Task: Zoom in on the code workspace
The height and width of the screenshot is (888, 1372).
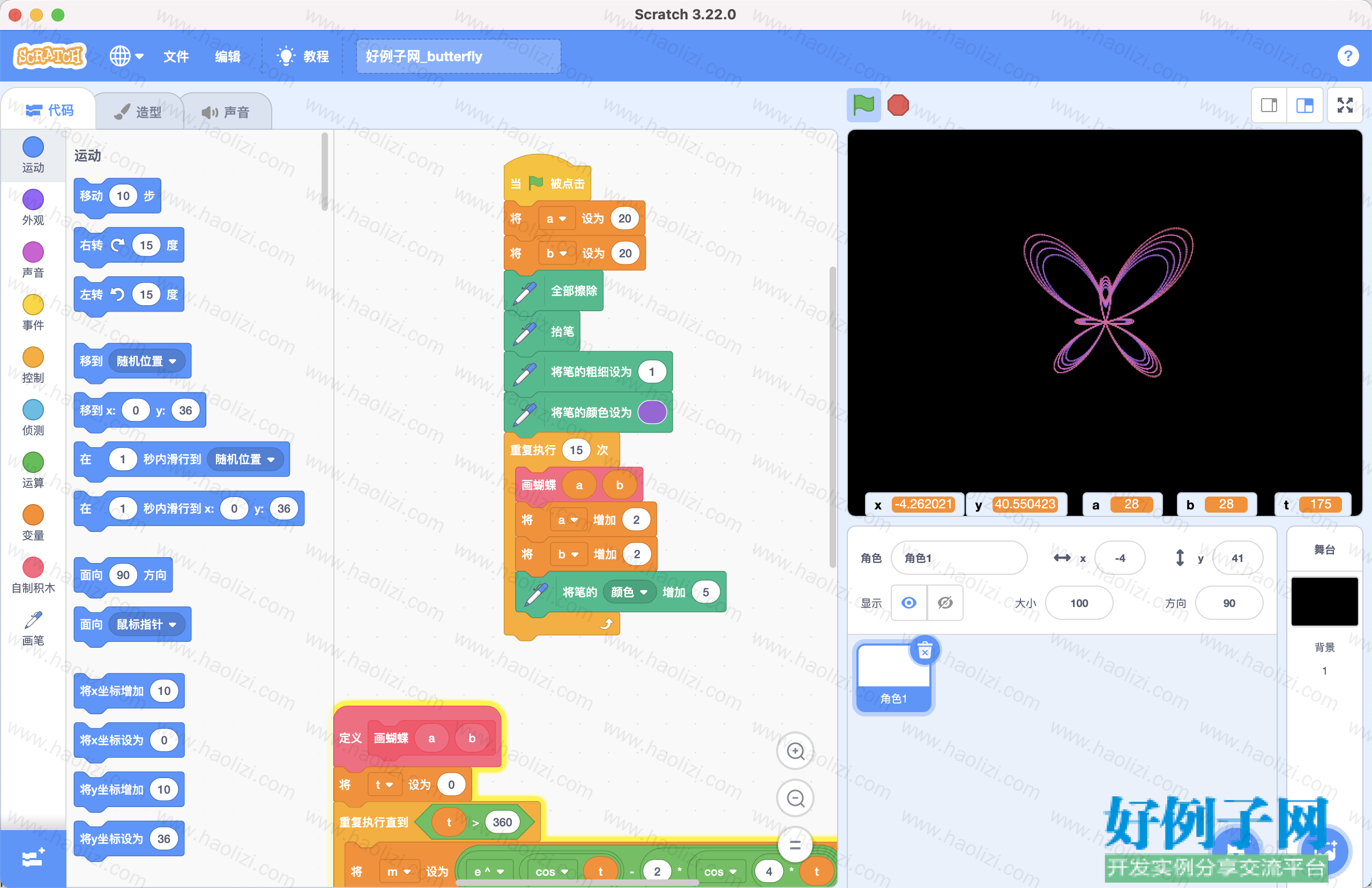Action: tap(795, 751)
